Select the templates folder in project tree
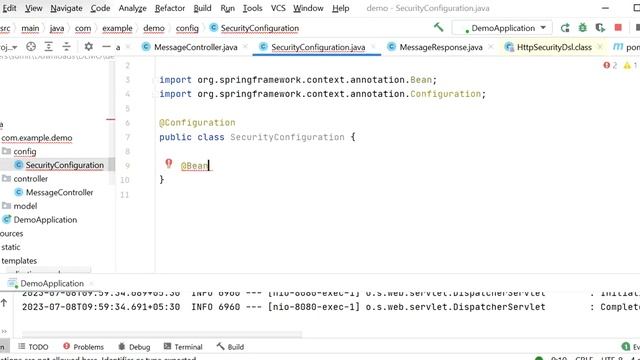Image resolution: width=640 pixels, height=360 pixels. (19, 260)
